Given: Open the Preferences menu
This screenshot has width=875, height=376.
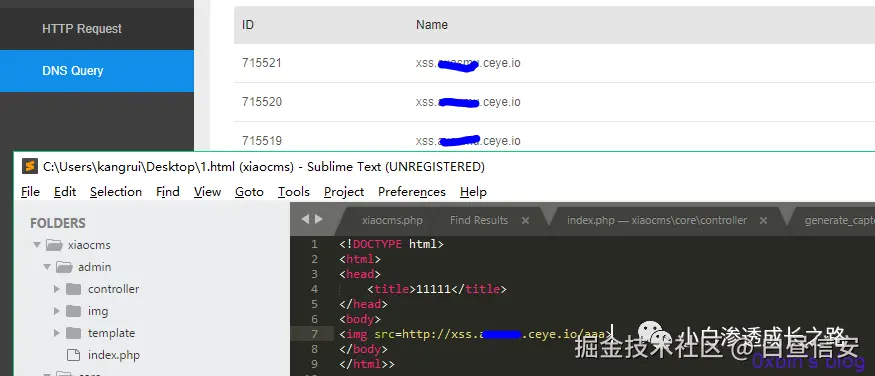Looking at the screenshot, I should click(x=412, y=192).
